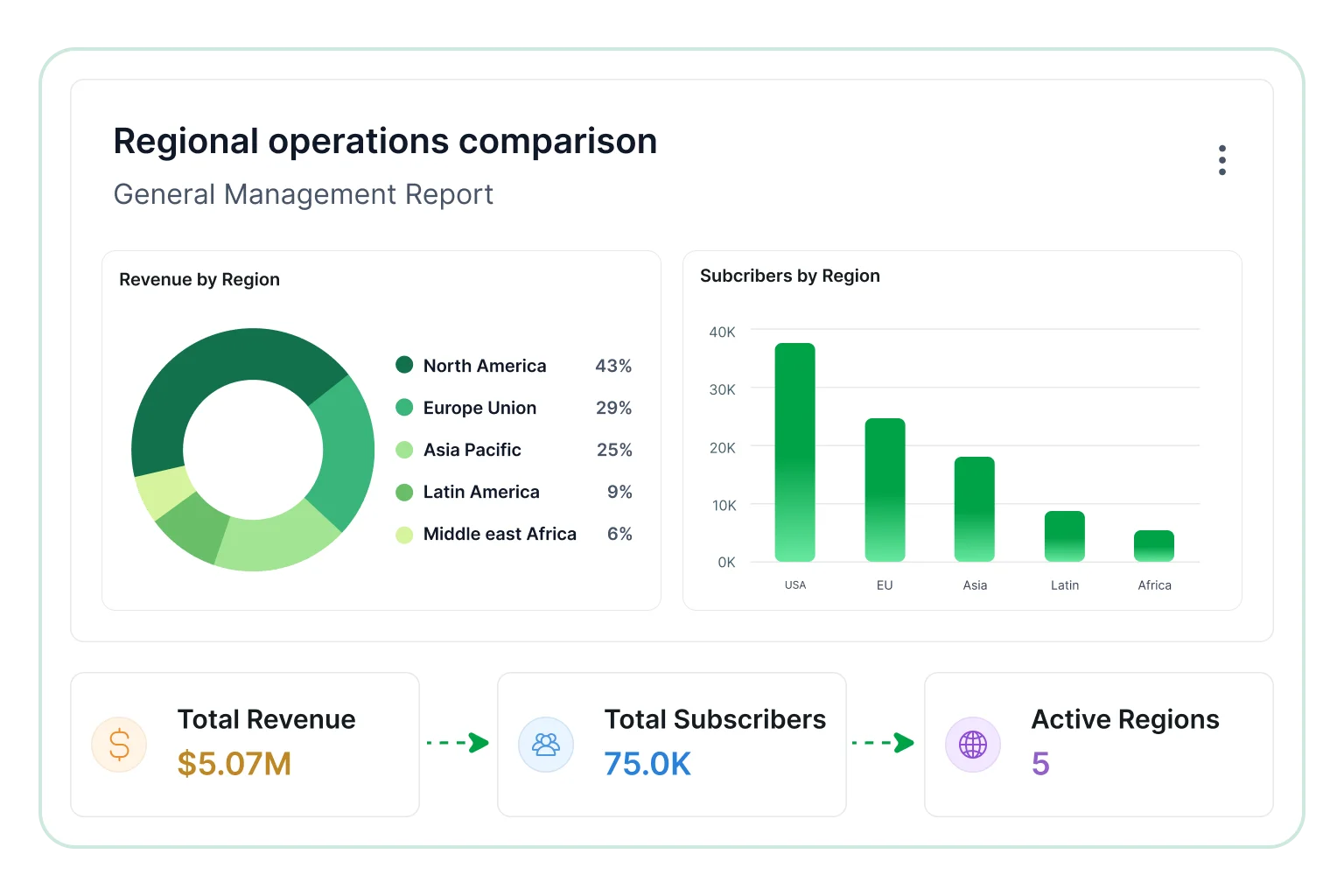
Task: Open the Total Revenue $5.07M card
Action: click(x=245, y=745)
